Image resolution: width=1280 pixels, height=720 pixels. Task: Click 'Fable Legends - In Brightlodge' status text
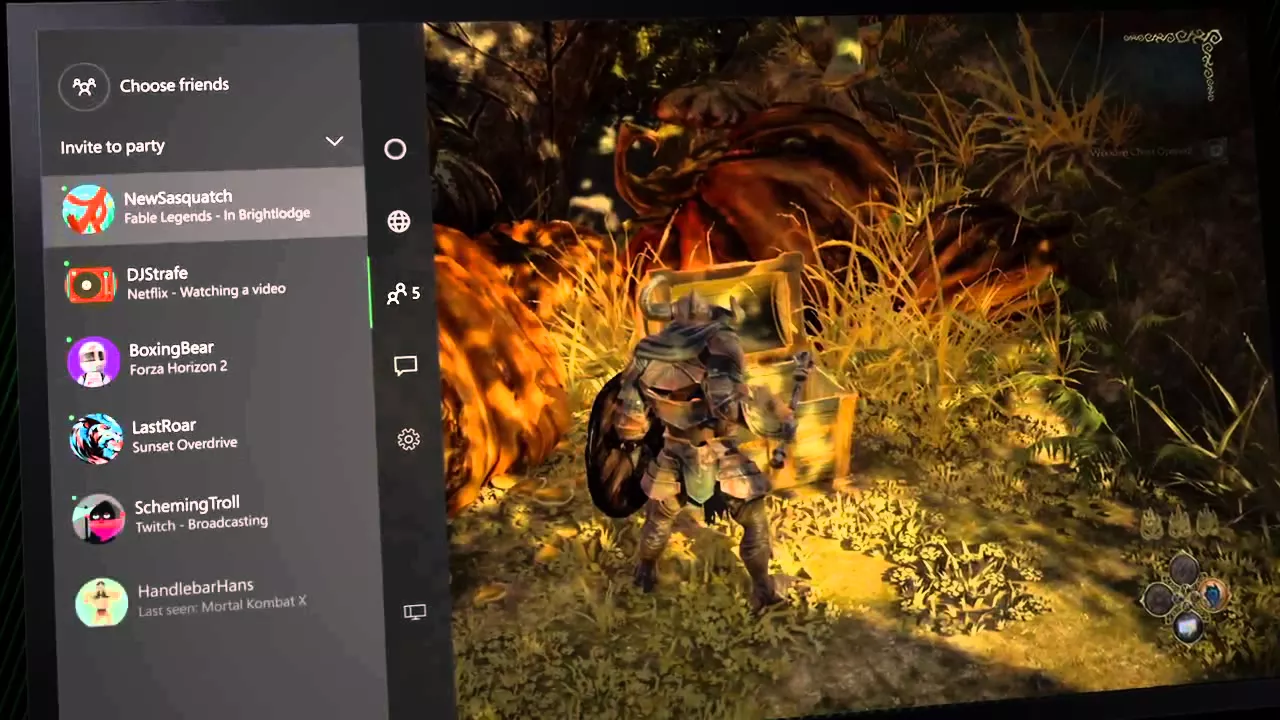click(217, 215)
